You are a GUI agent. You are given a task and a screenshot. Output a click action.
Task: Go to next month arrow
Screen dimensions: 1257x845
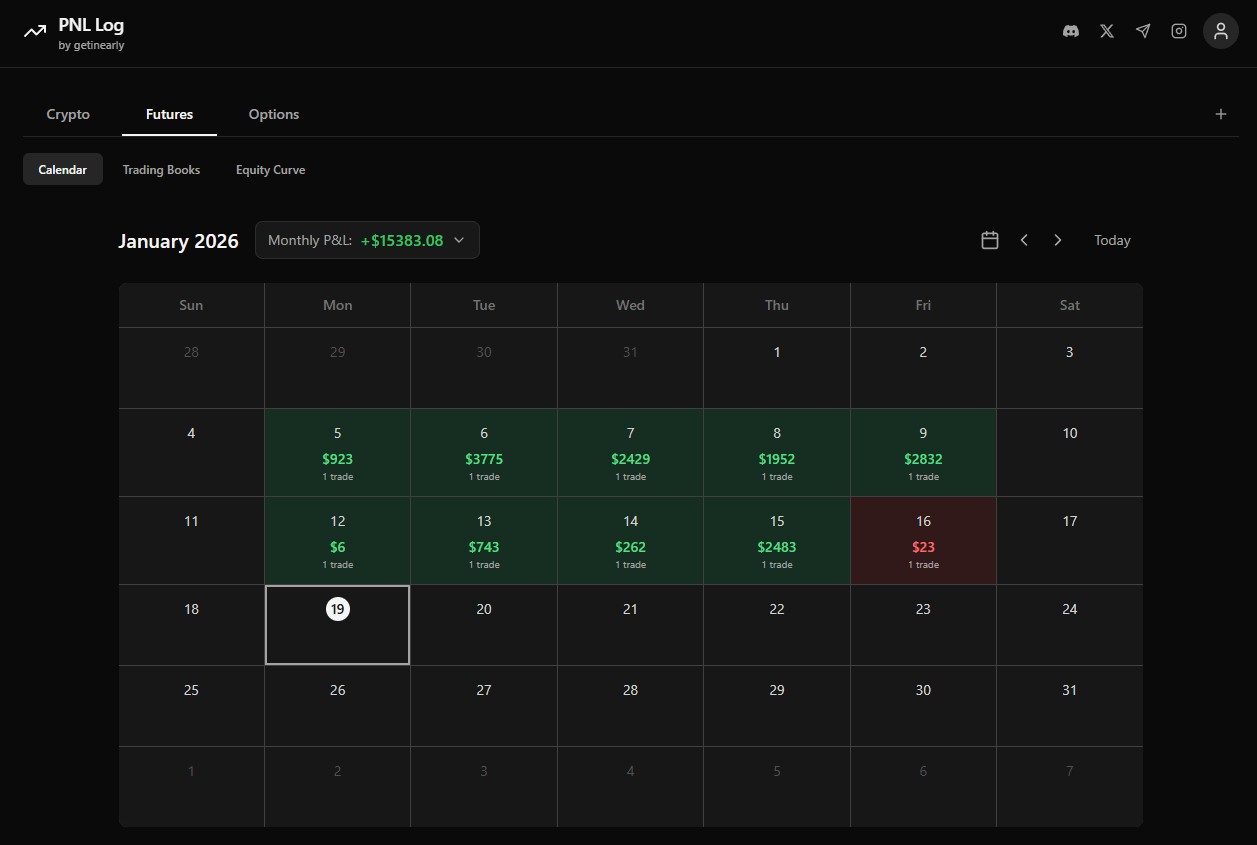click(x=1057, y=240)
